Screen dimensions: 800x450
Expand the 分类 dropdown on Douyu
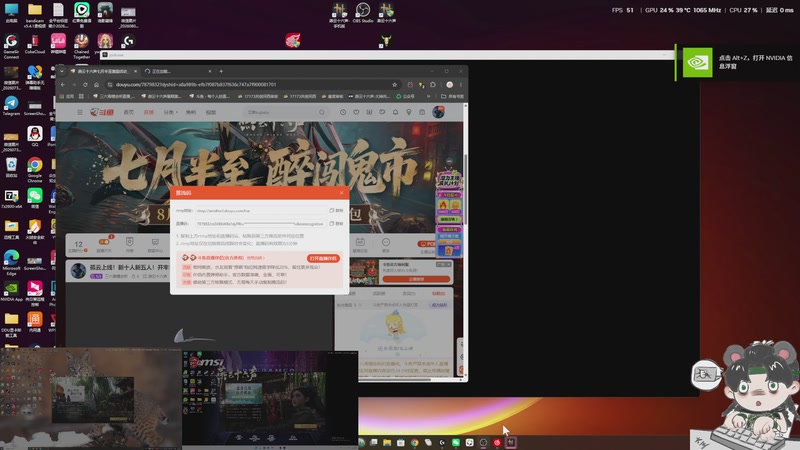pos(170,112)
